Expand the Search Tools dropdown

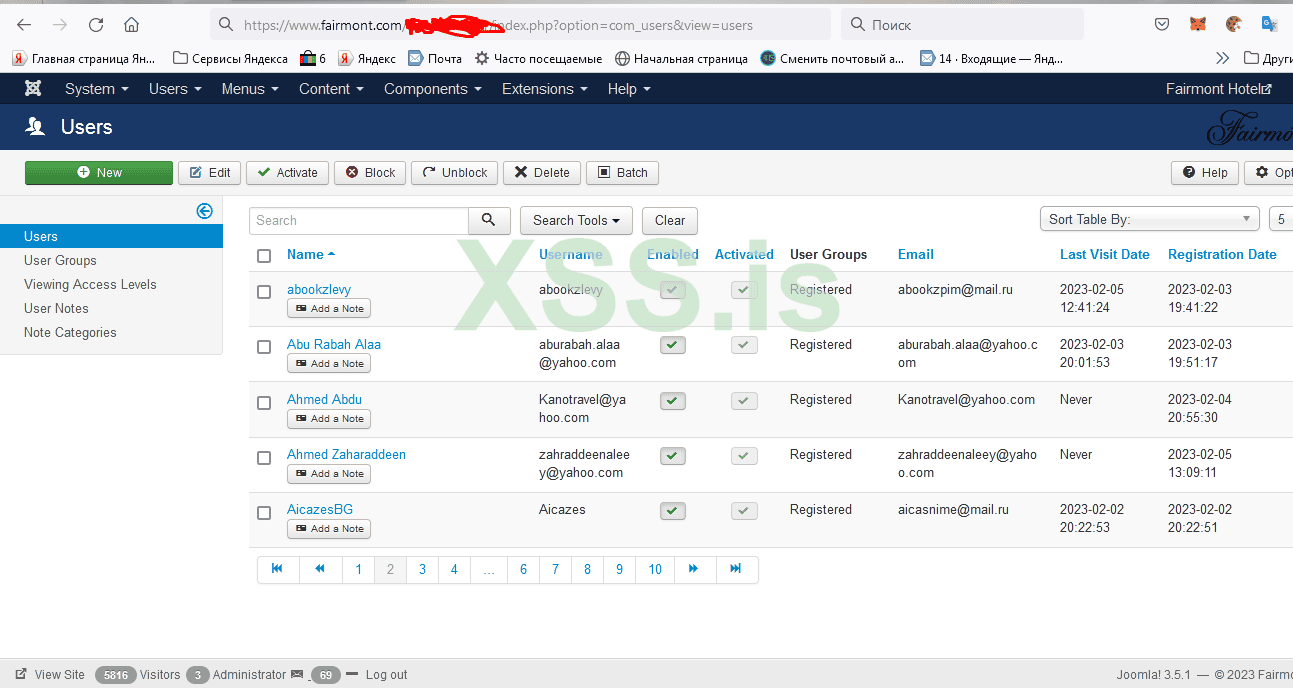576,221
